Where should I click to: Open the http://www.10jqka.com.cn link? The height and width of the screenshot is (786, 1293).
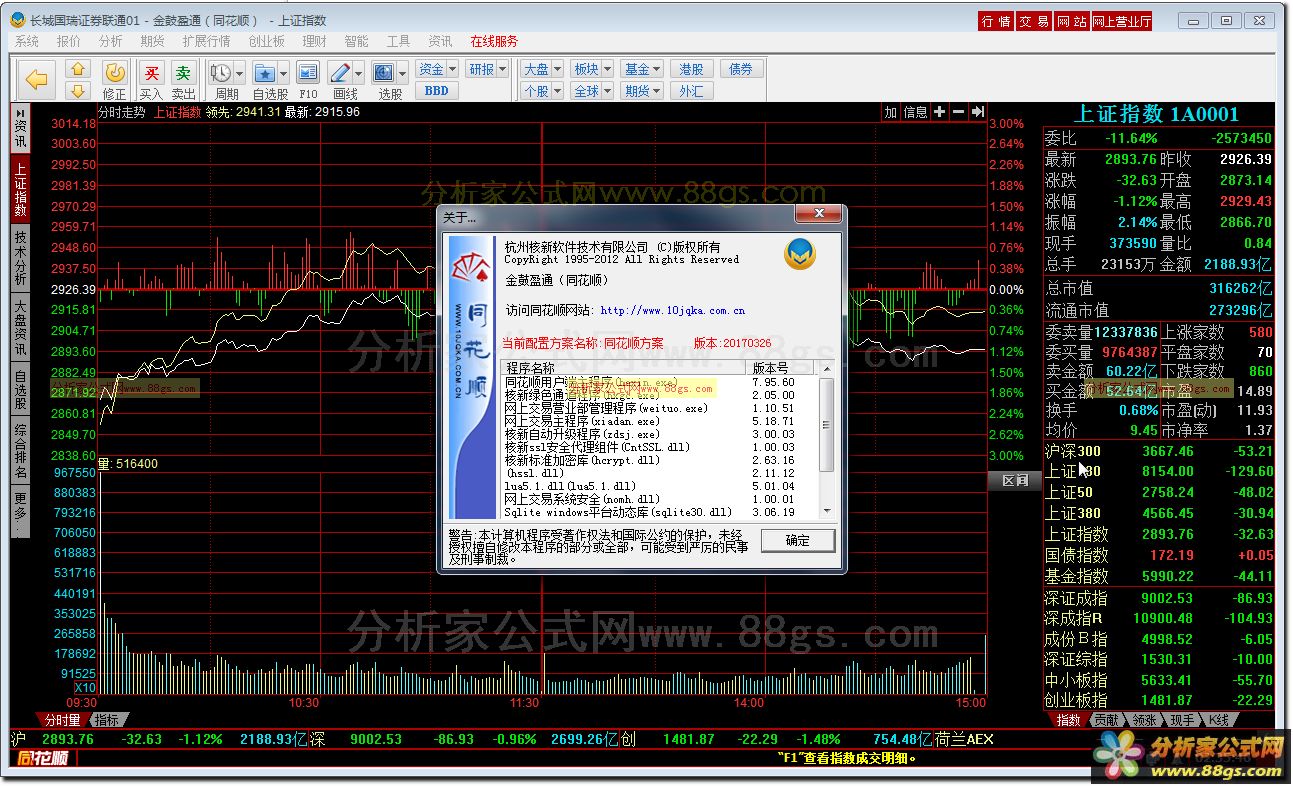[672, 311]
